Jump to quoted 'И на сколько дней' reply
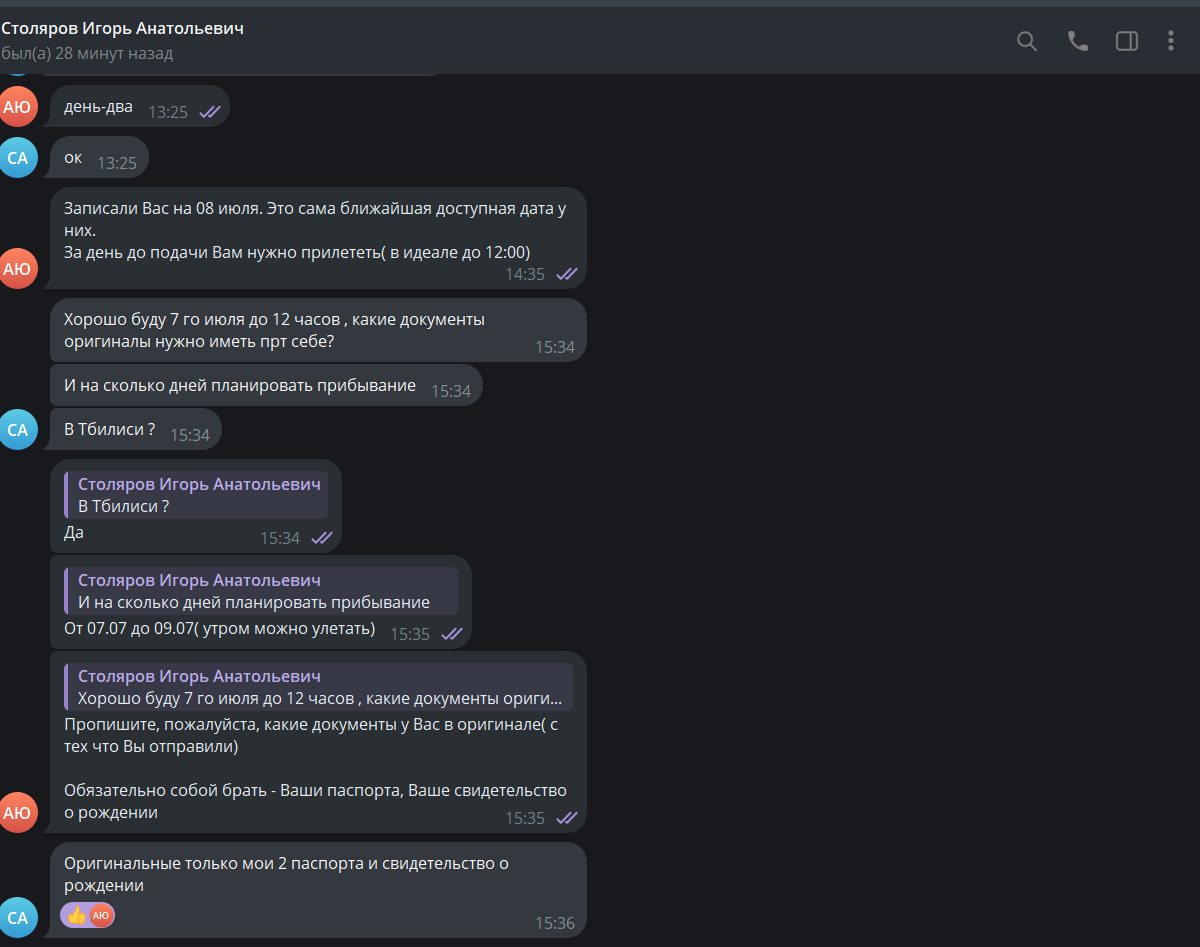The image size is (1200, 947). pyautogui.click(x=261, y=591)
